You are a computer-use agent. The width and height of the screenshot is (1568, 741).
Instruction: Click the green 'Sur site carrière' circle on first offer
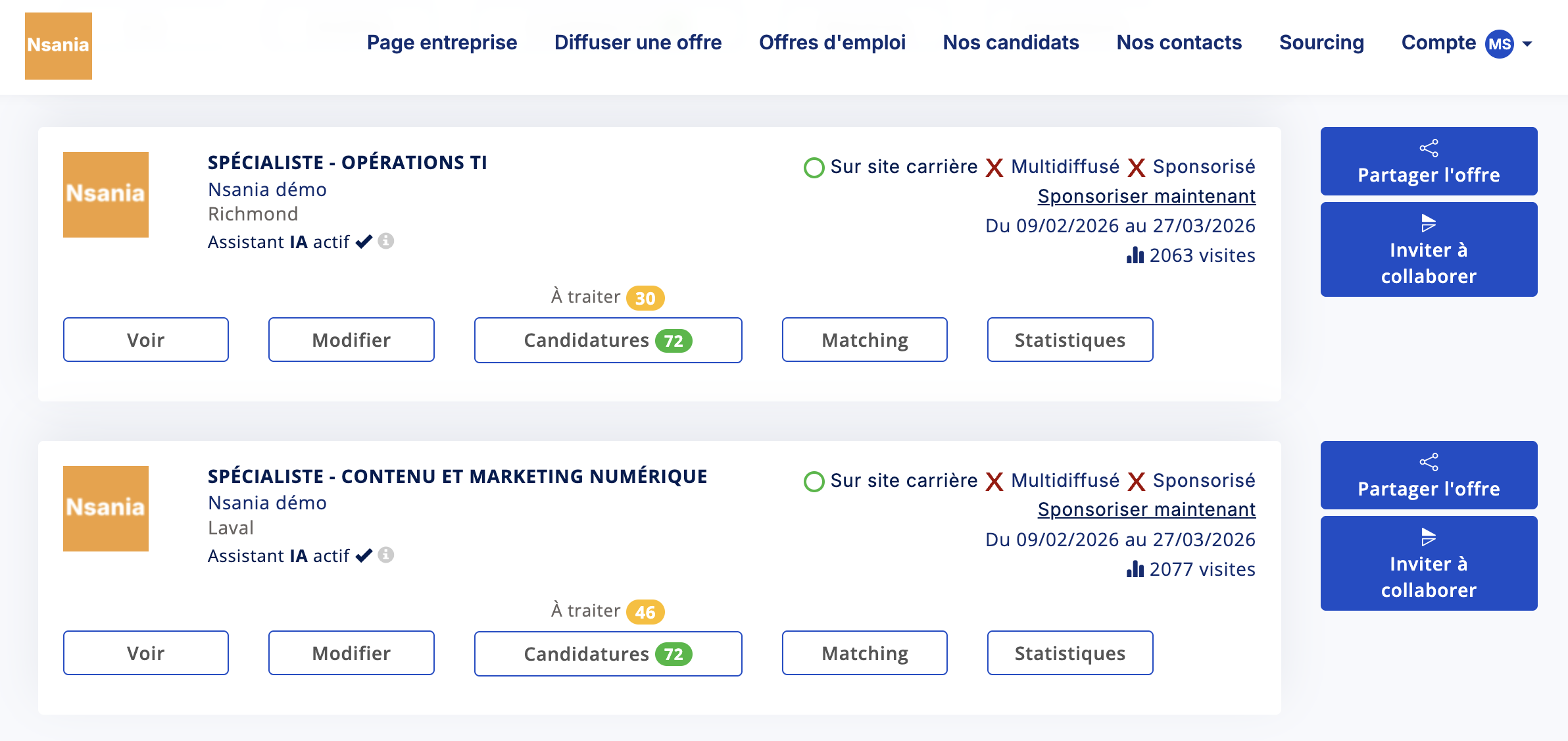[813, 167]
